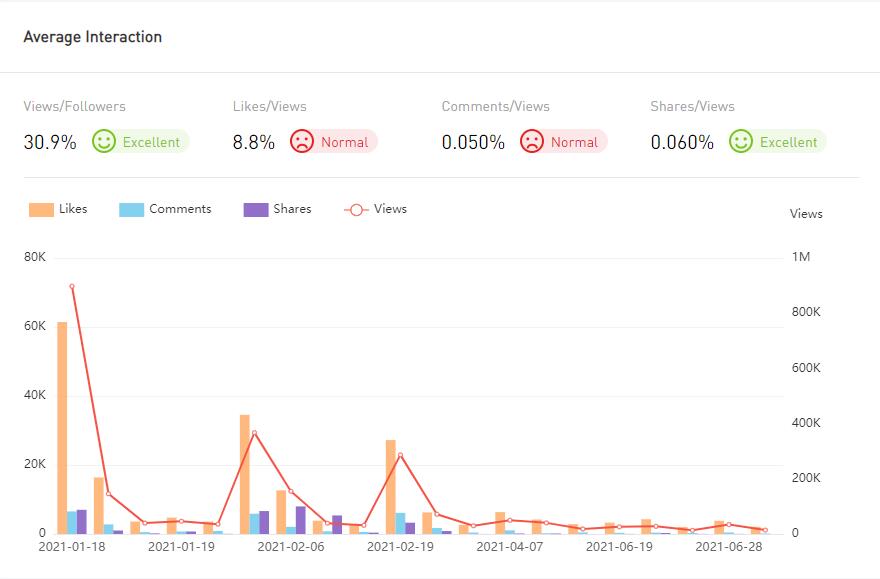Image resolution: width=880 pixels, height=579 pixels.
Task: Click the smiley icon beside Views/Followers Excellent
Action: pos(104,142)
